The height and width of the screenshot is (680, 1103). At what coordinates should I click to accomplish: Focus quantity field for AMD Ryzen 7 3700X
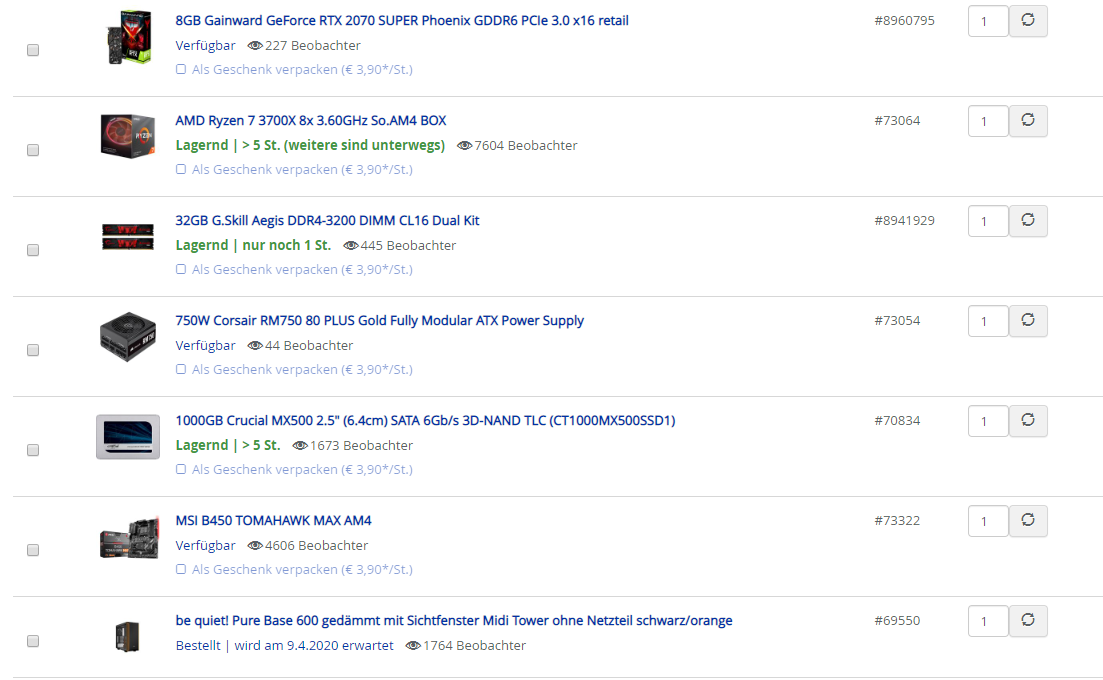[x=988, y=121]
